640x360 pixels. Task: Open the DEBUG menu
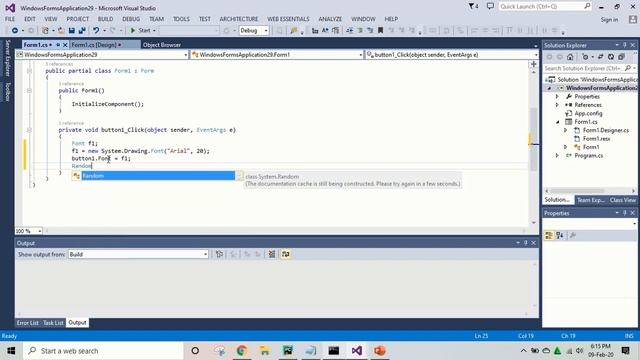131,19
